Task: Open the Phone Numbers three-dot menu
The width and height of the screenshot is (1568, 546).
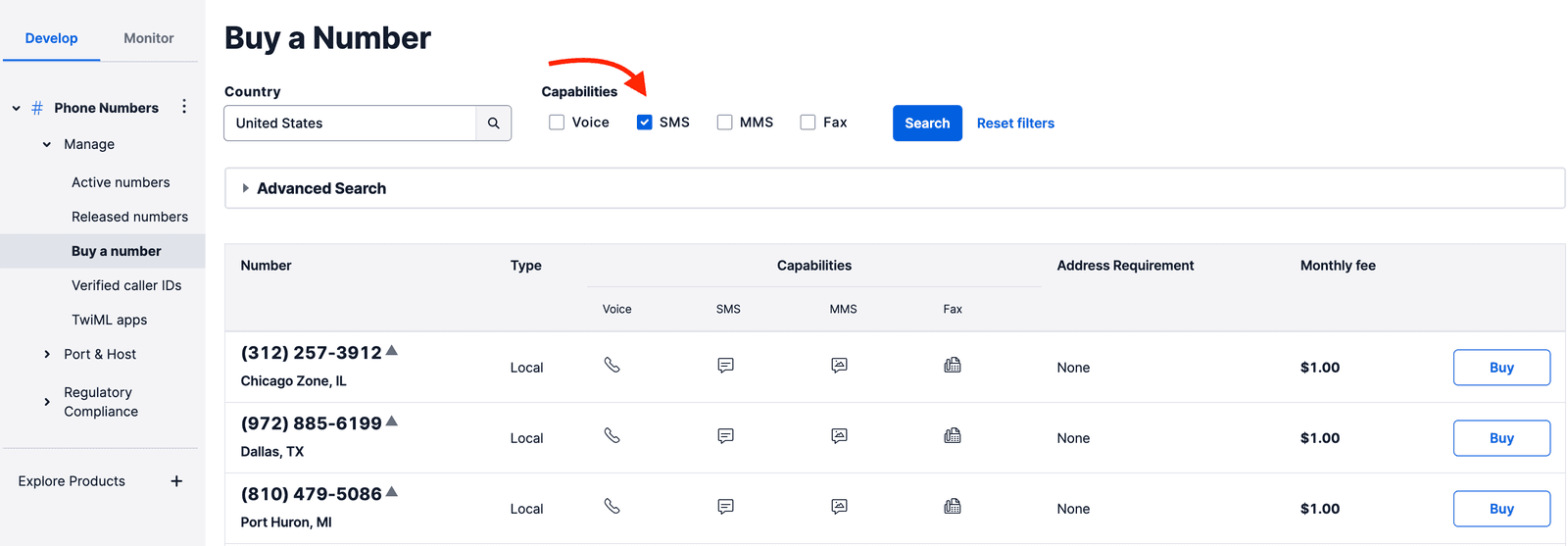Action: [184, 107]
